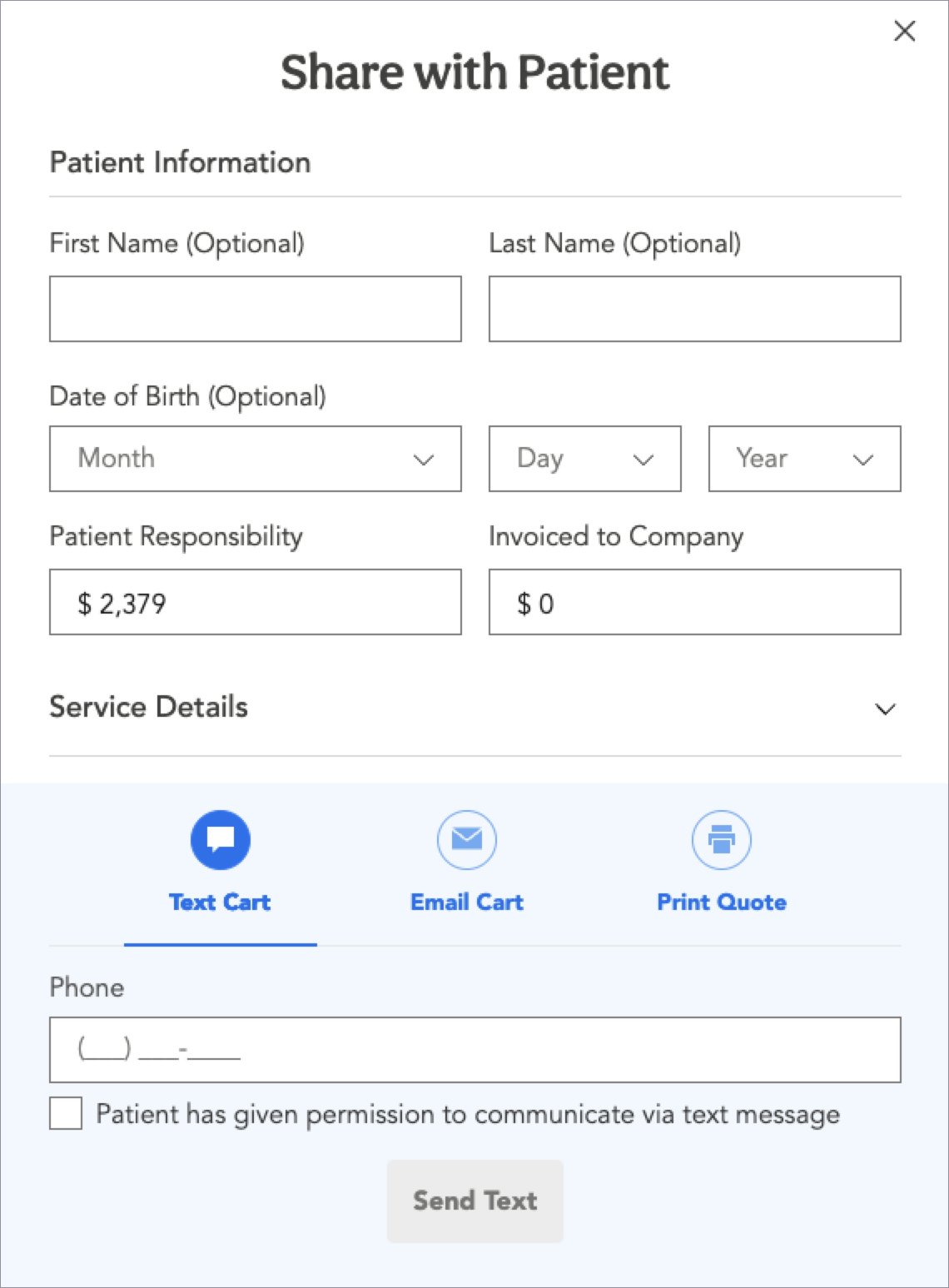This screenshot has width=949, height=1288.
Task: Open the Day dropdown
Action: tap(584, 459)
